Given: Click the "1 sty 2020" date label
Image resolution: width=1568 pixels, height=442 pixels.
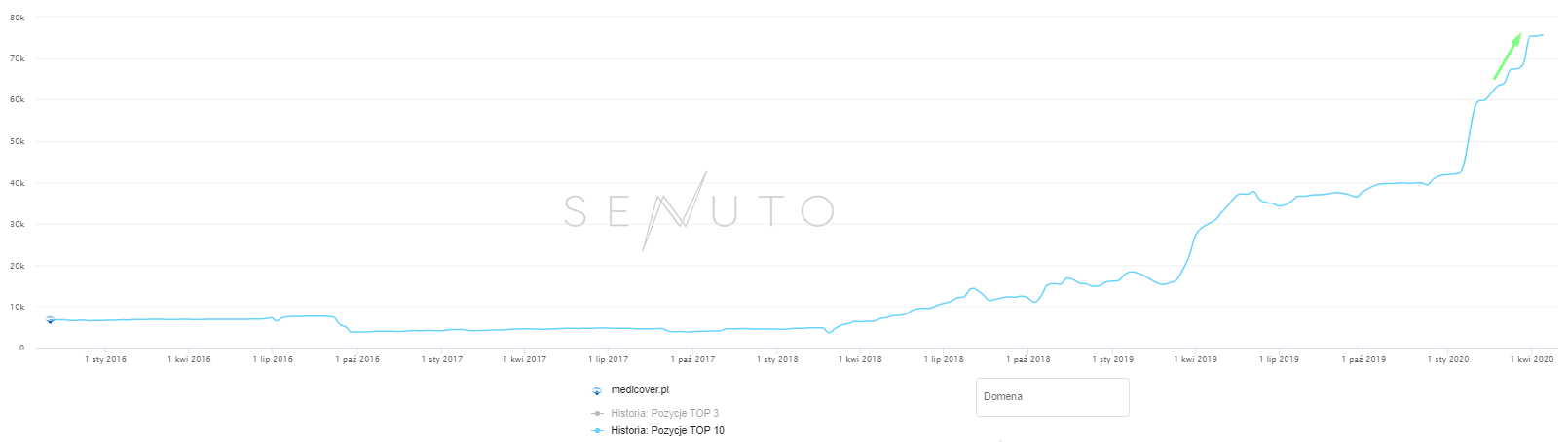Looking at the screenshot, I should click(1447, 360).
